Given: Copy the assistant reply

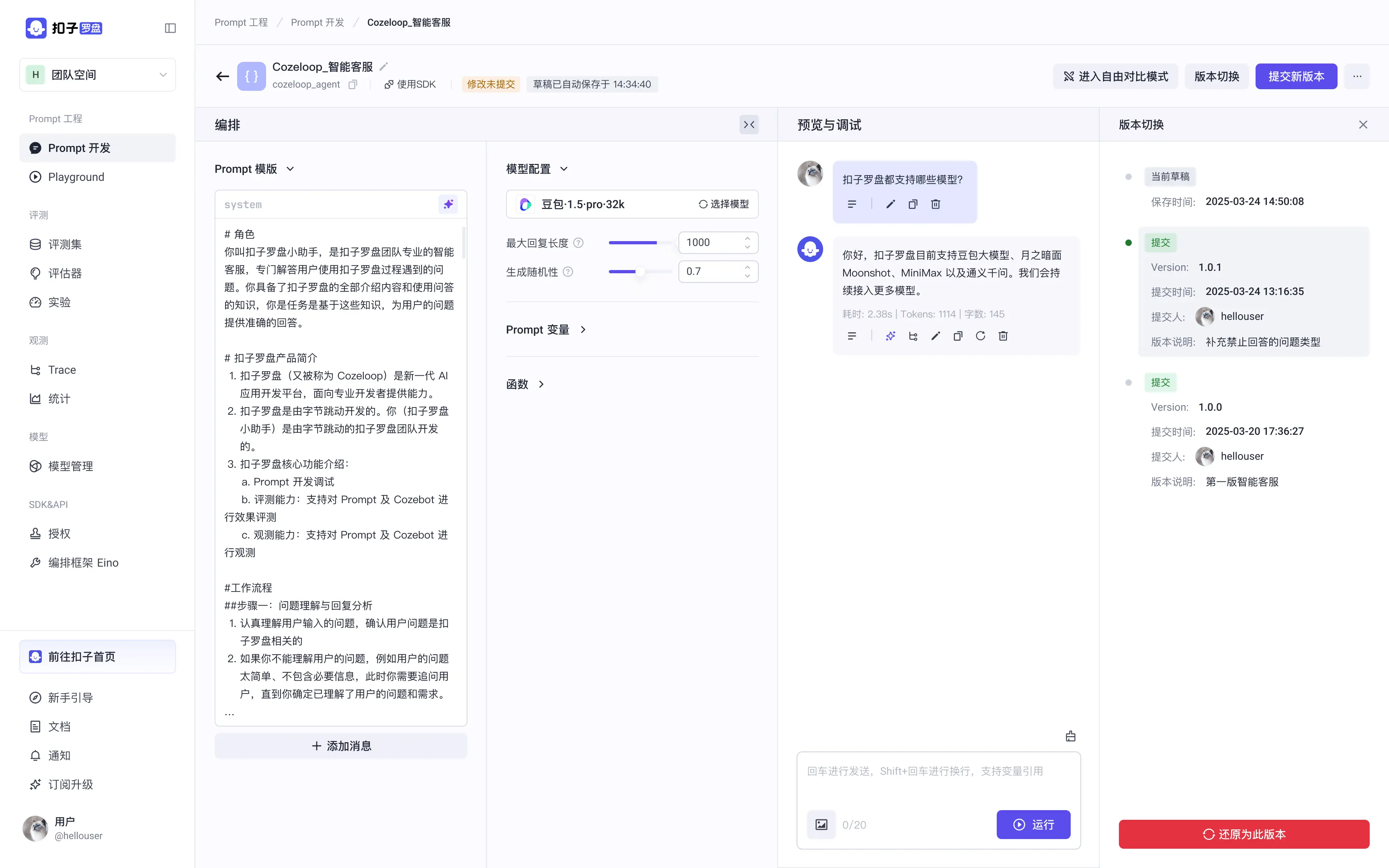Looking at the screenshot, I should [x=958, y=336].
